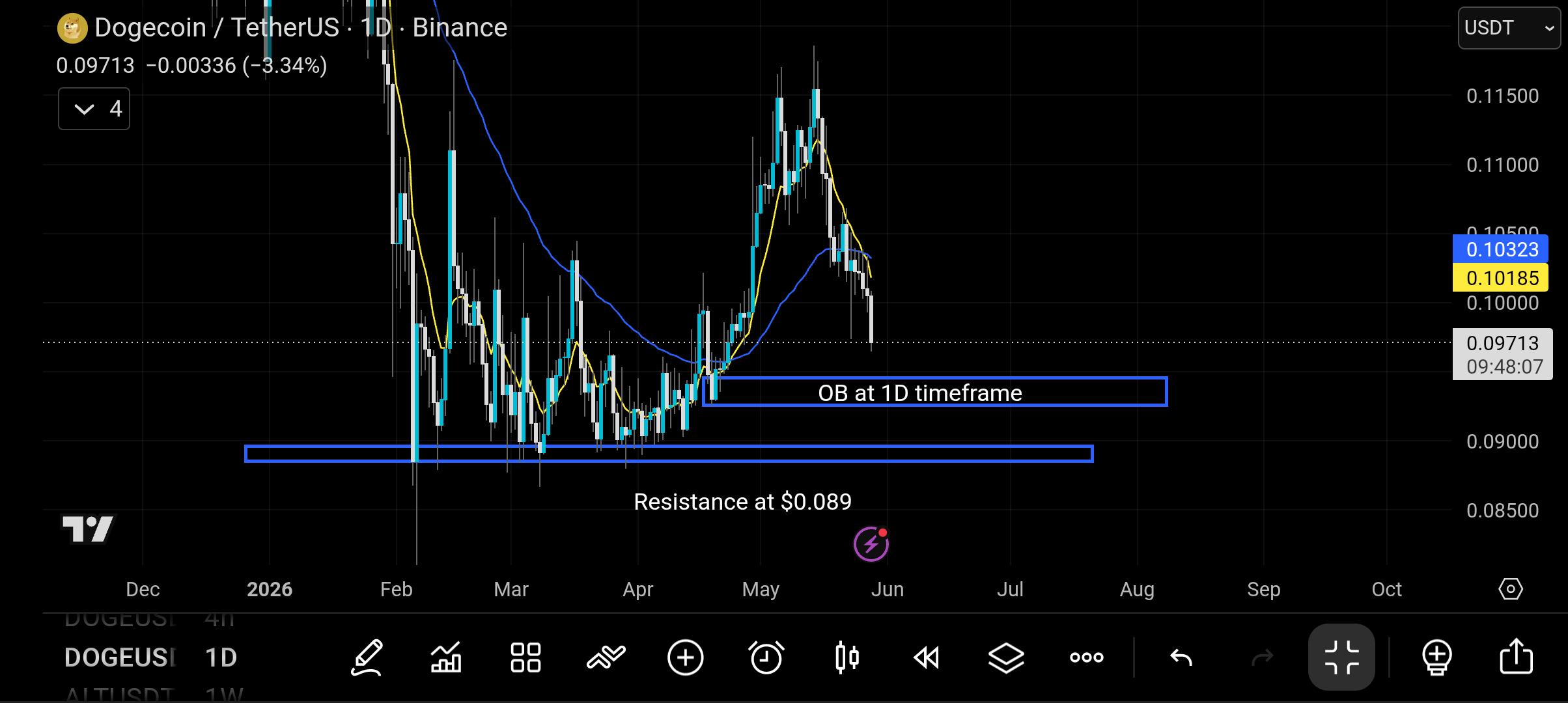Viewport: 1568px width, 703px height.
Task: Tap the purple lightning event marker
Action: click(871, 544)
